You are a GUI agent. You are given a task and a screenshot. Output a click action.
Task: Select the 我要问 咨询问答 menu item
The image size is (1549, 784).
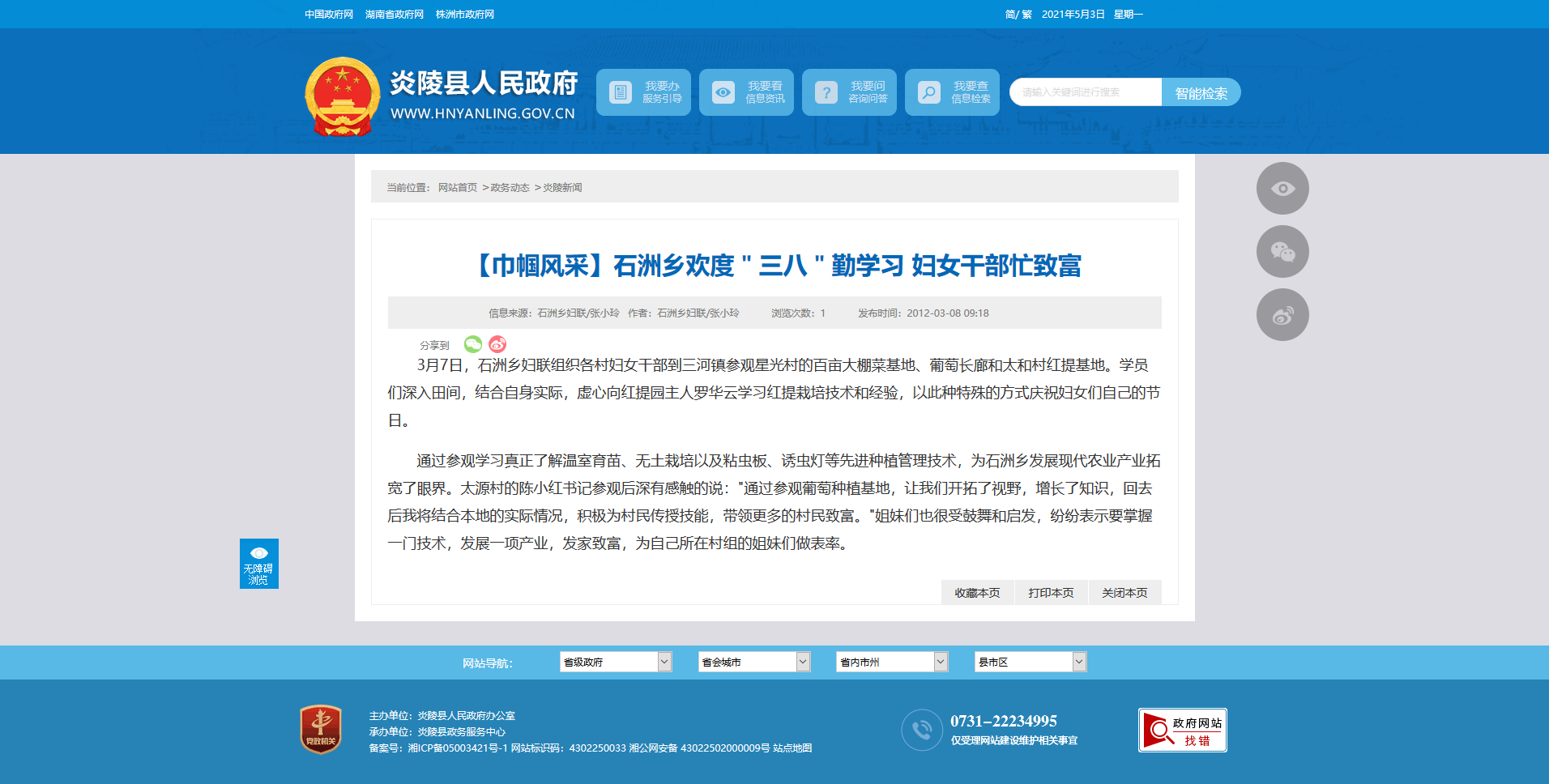coord(849,92)
